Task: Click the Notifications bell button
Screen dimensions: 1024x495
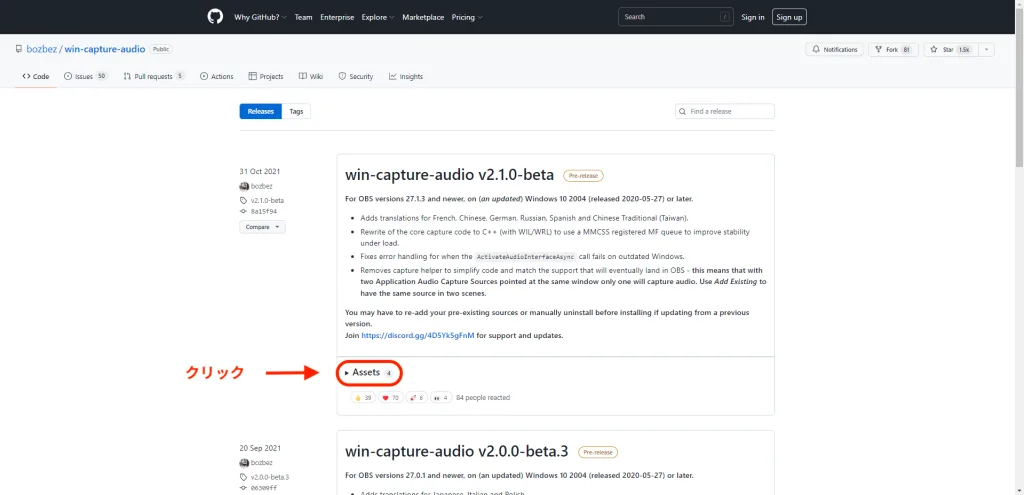Action: (835, 50)
